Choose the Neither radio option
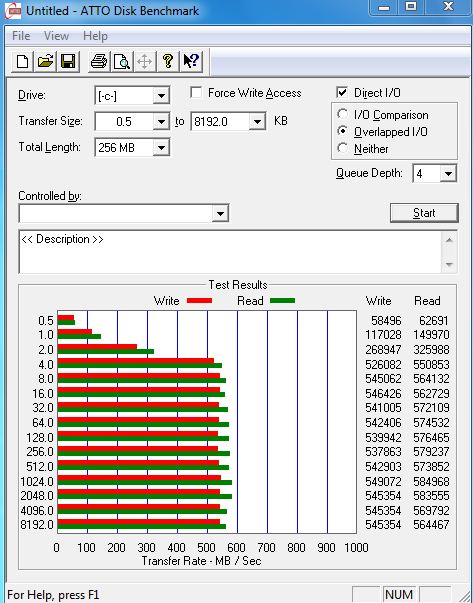Screen dimensions: 473x603 (342, 148)
